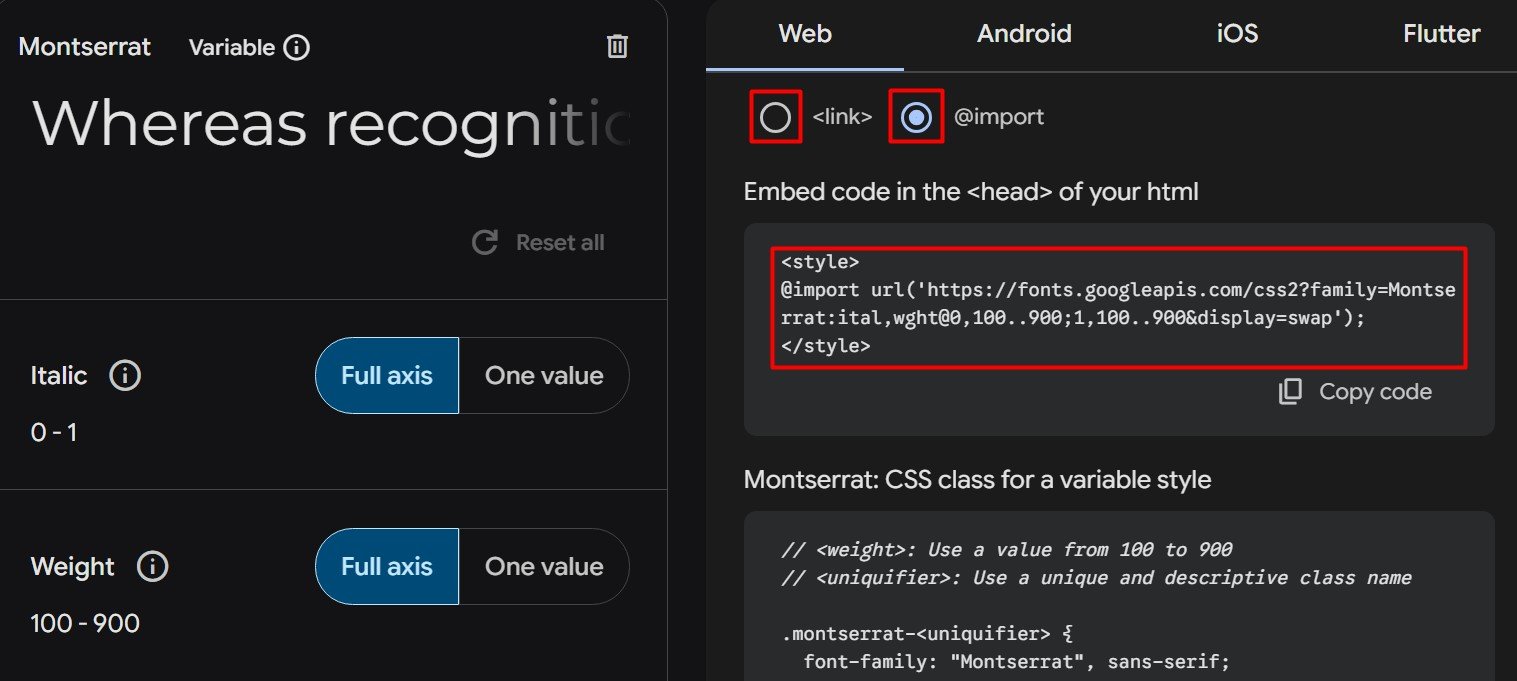Click the Montserrat font name
Screen dimensions: 1517x681
85,47
